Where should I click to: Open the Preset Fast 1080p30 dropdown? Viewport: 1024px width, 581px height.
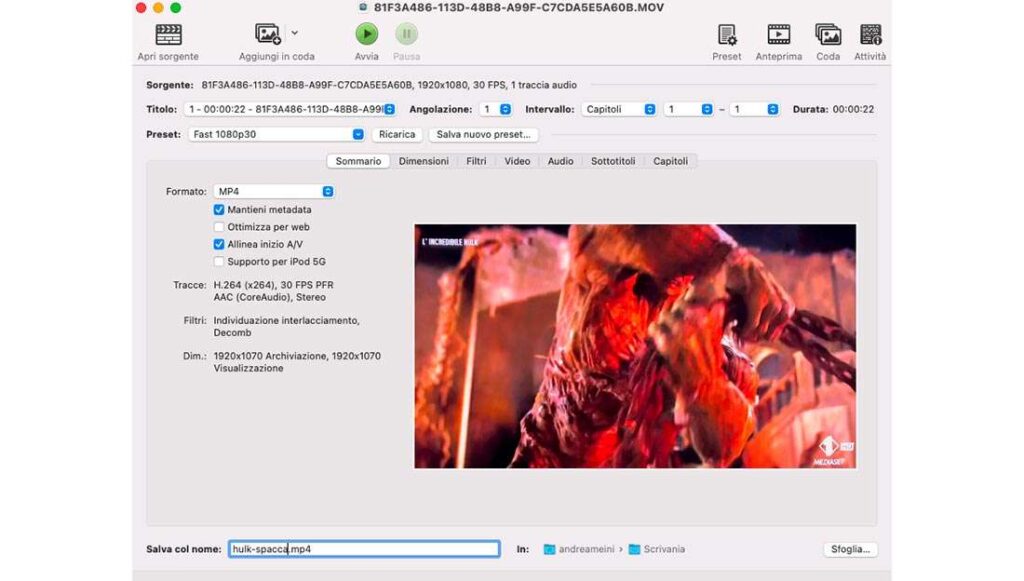pyautogui.click(x=276, y=134)
